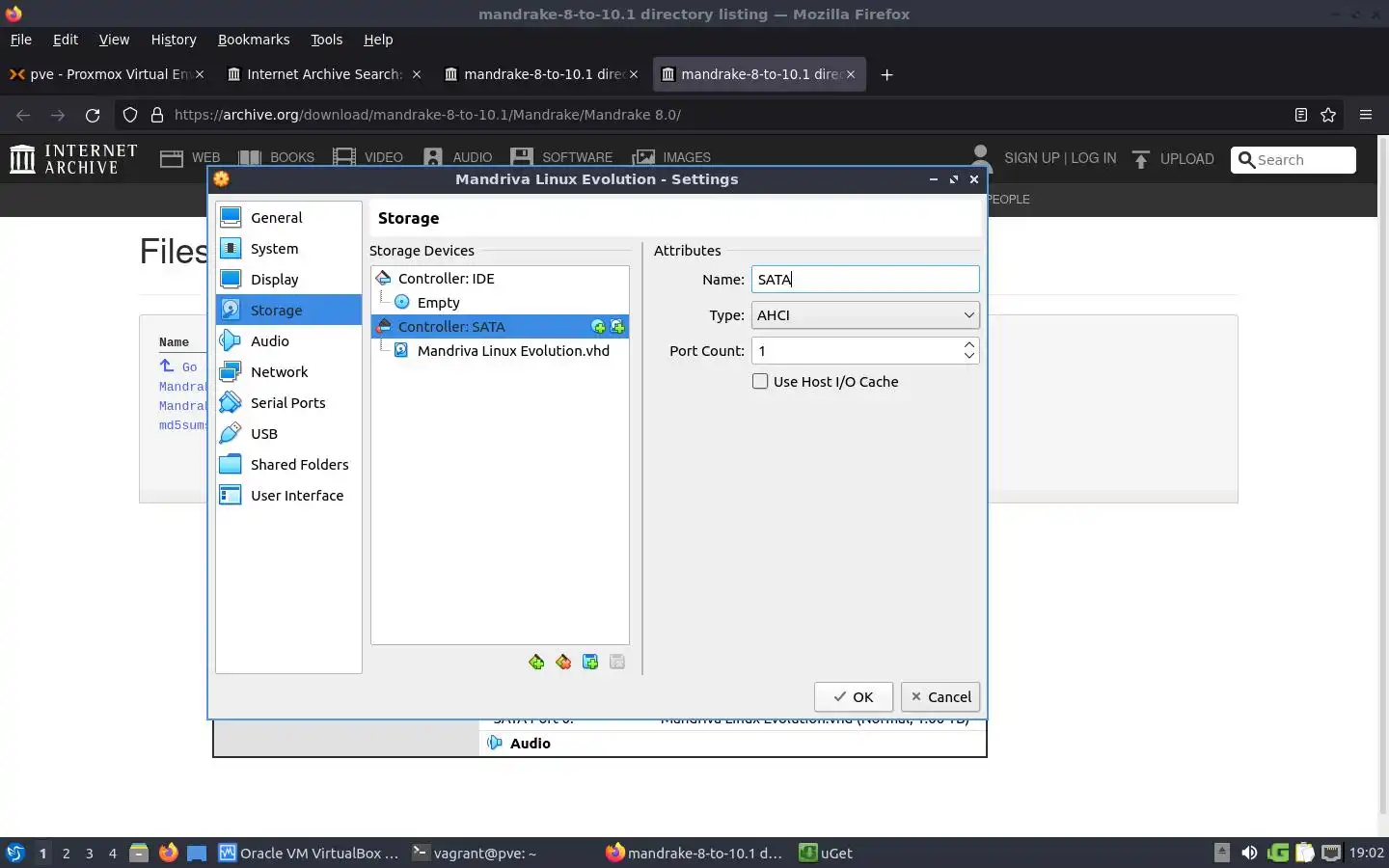Enable Use Host I/O Cache checkbox

click(x=760, y=382)
